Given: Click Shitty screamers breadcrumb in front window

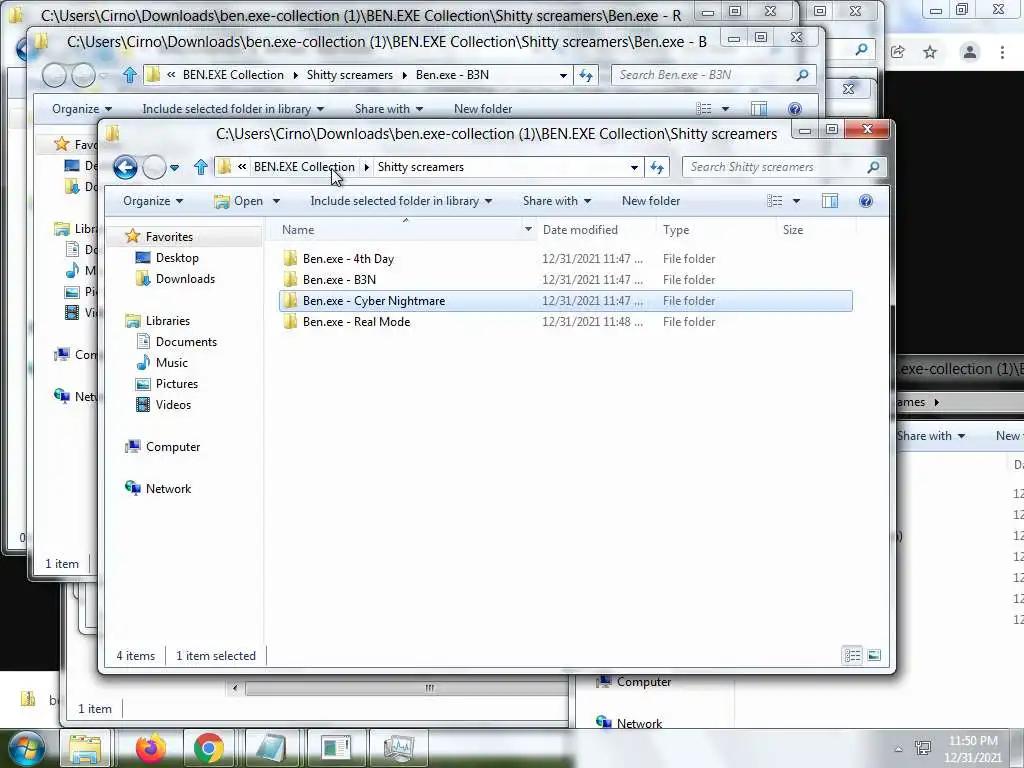Looking at the screenshot, I should pyautogui.click(x=421, y=167).
